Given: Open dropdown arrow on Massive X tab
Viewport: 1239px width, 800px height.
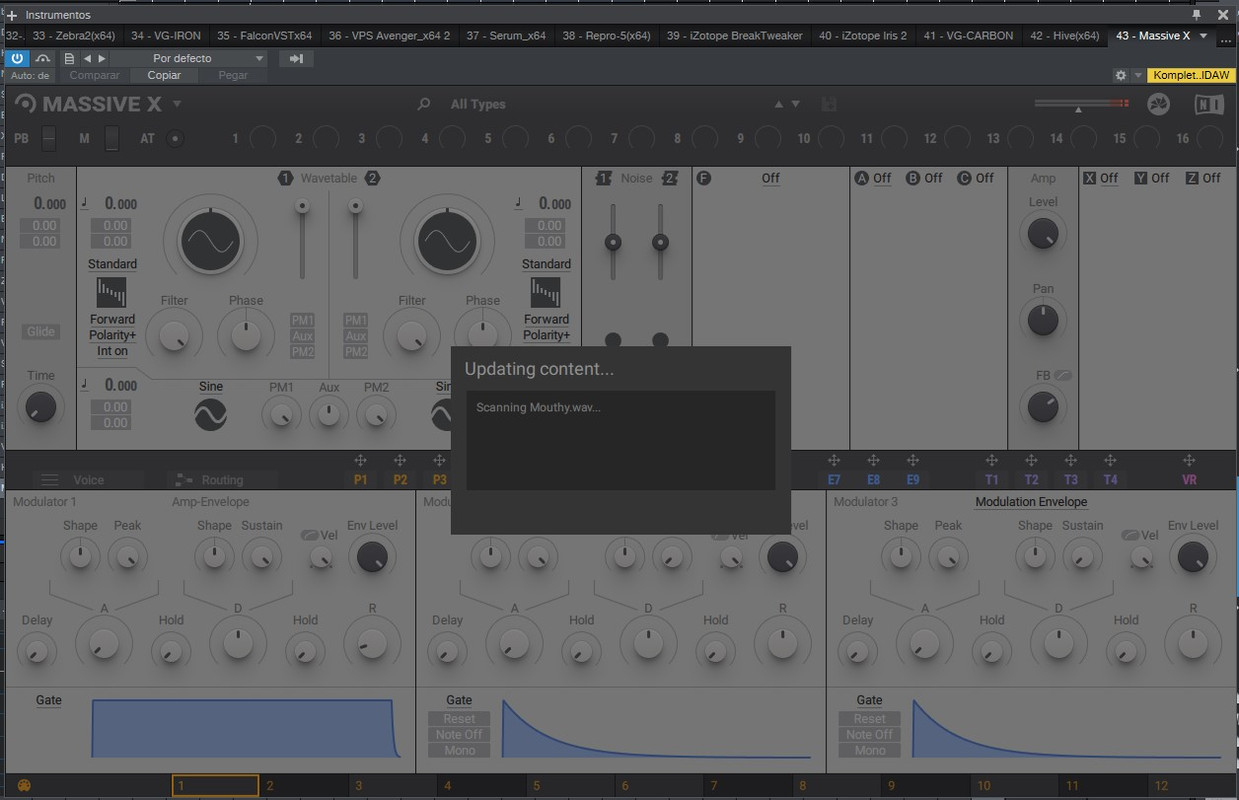Looking at the screenshot, I should click(x=1203, y=36).
